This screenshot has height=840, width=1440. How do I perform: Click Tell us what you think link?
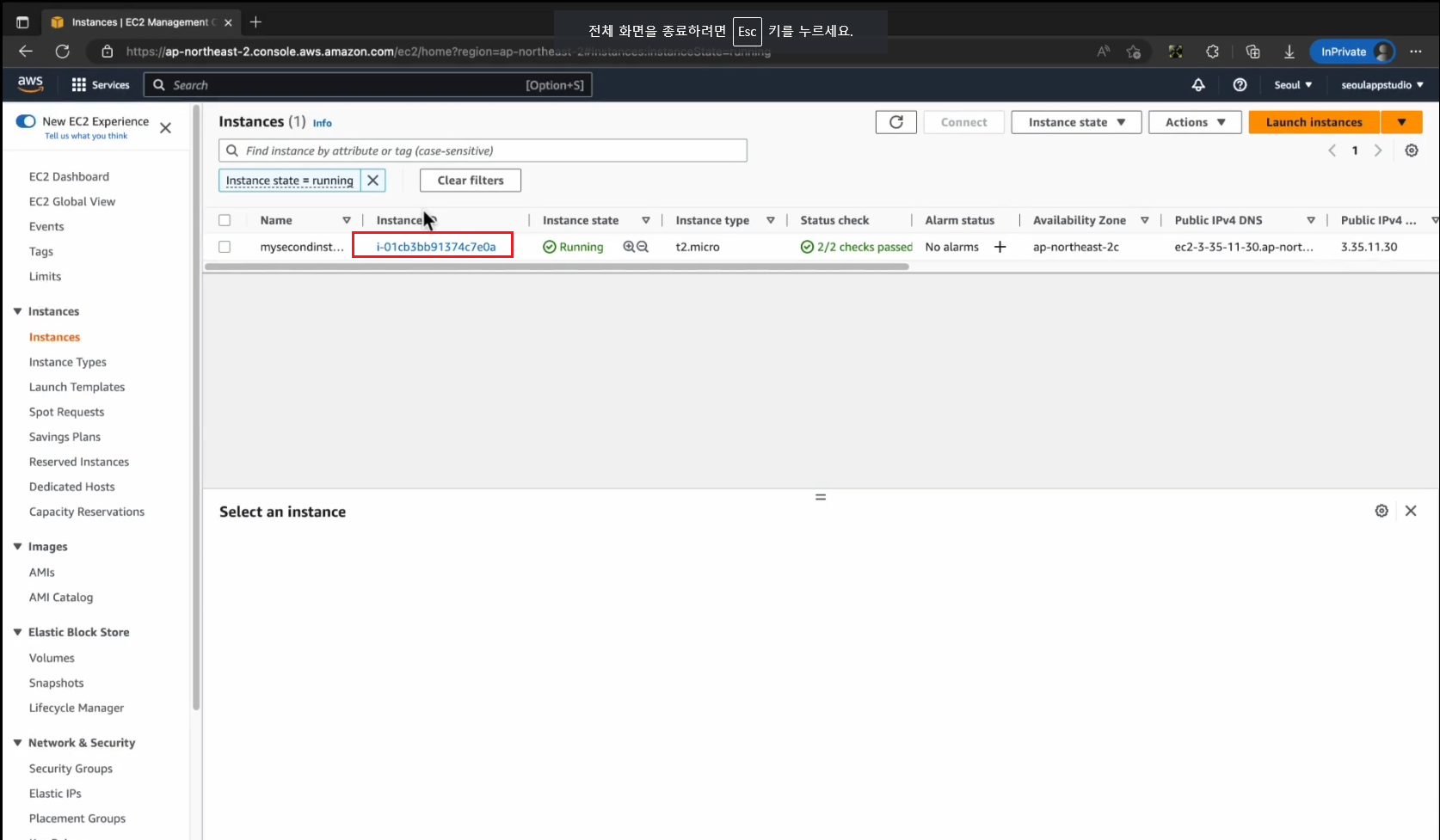[86, 136]
